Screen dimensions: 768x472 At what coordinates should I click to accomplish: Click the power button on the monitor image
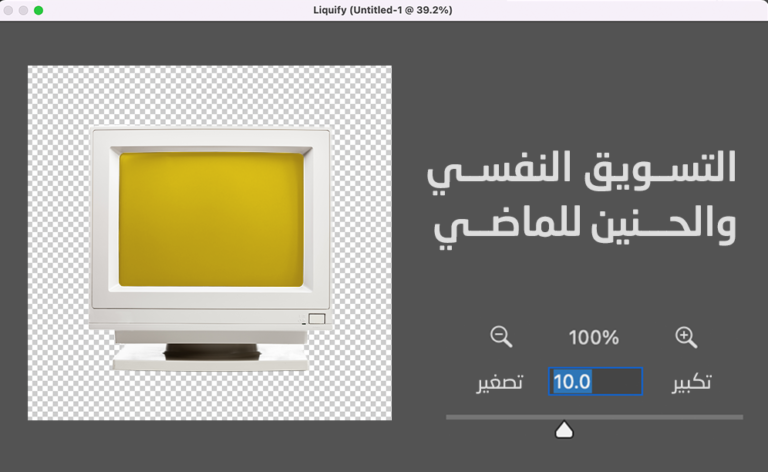[x=316, y=319]
